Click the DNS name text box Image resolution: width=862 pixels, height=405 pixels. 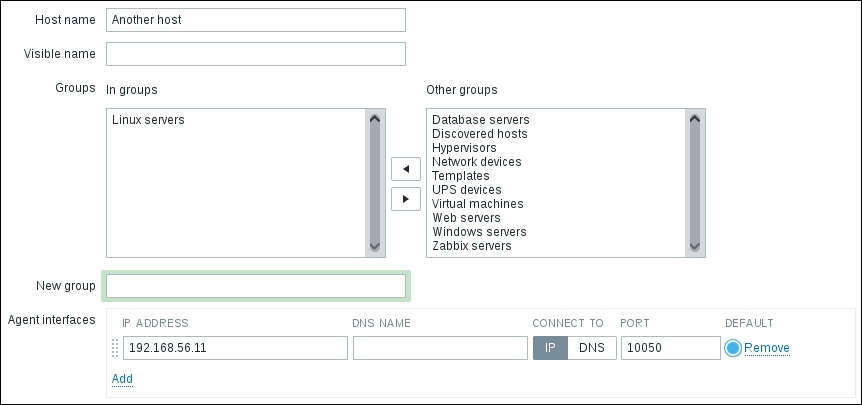point(440,348)
